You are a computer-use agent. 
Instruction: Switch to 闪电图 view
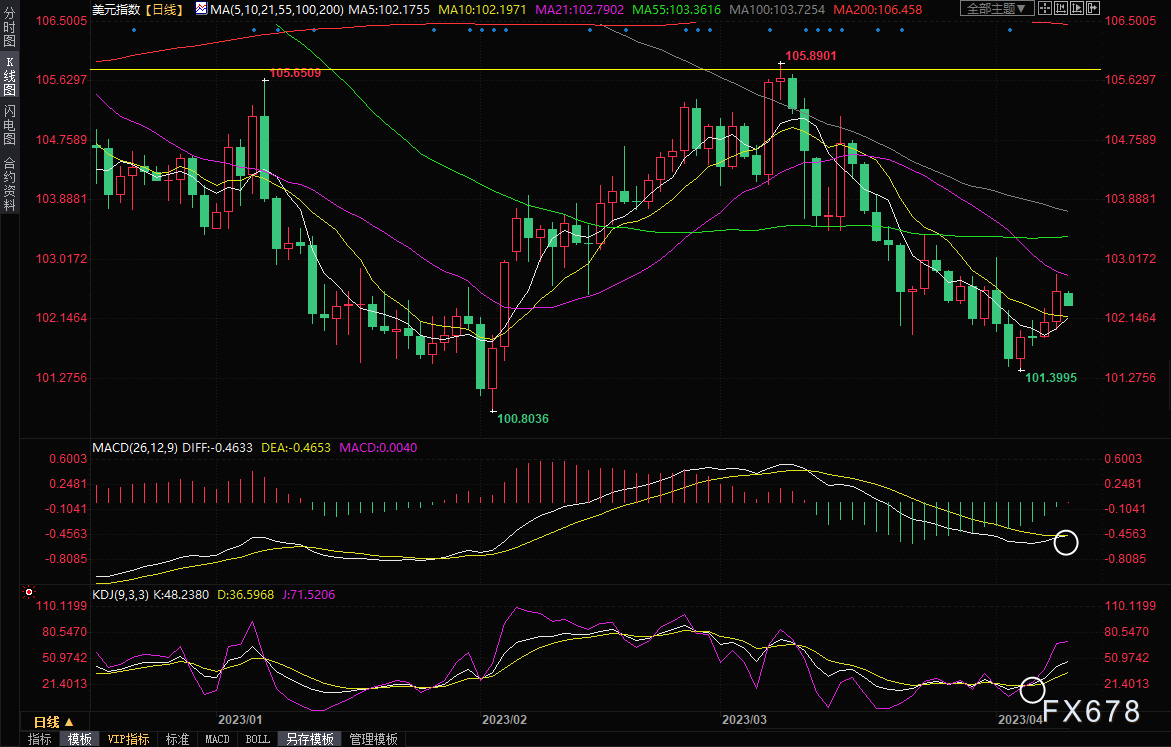(9, 123)
